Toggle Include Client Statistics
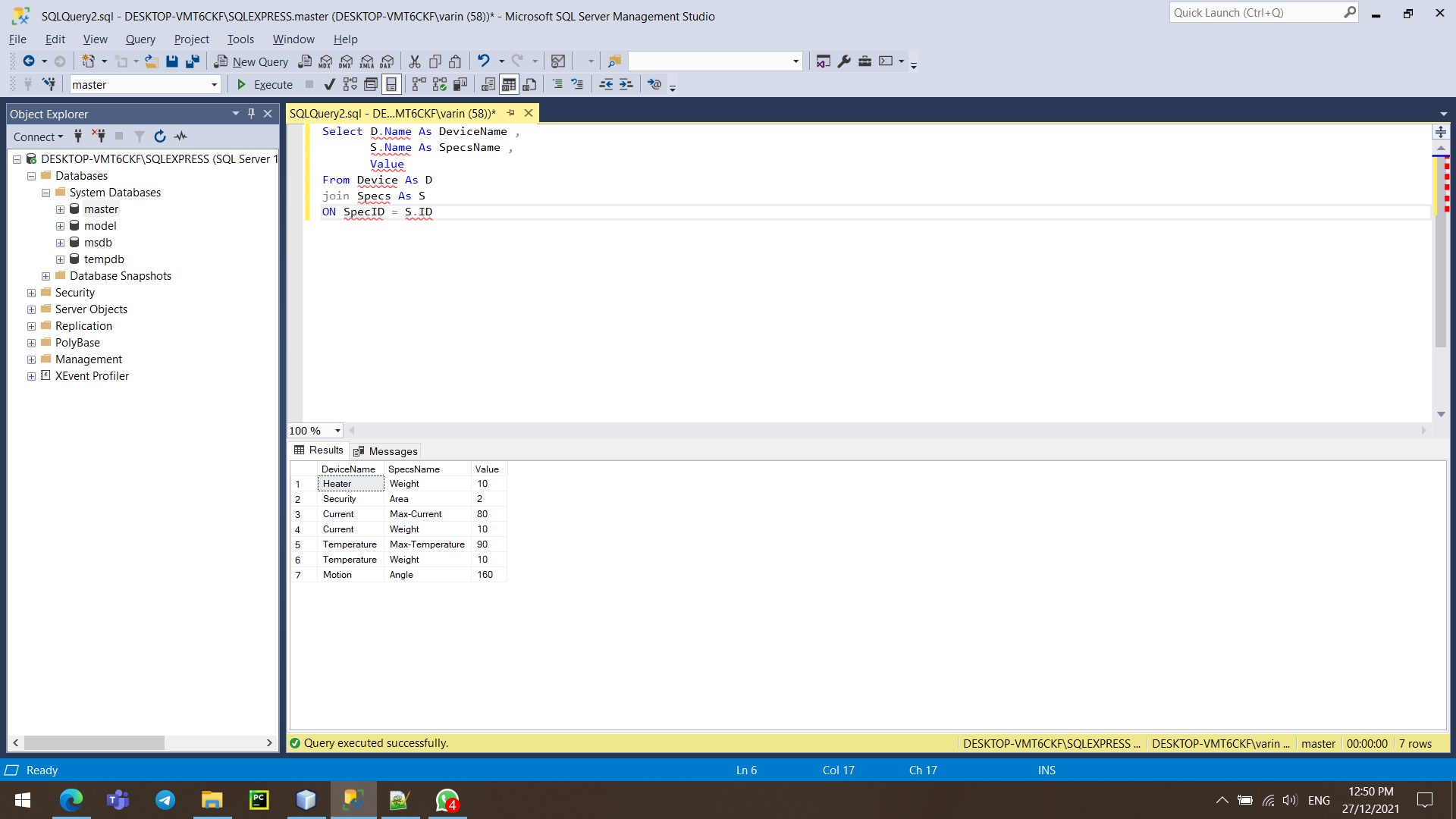 [x=460, y=84]
